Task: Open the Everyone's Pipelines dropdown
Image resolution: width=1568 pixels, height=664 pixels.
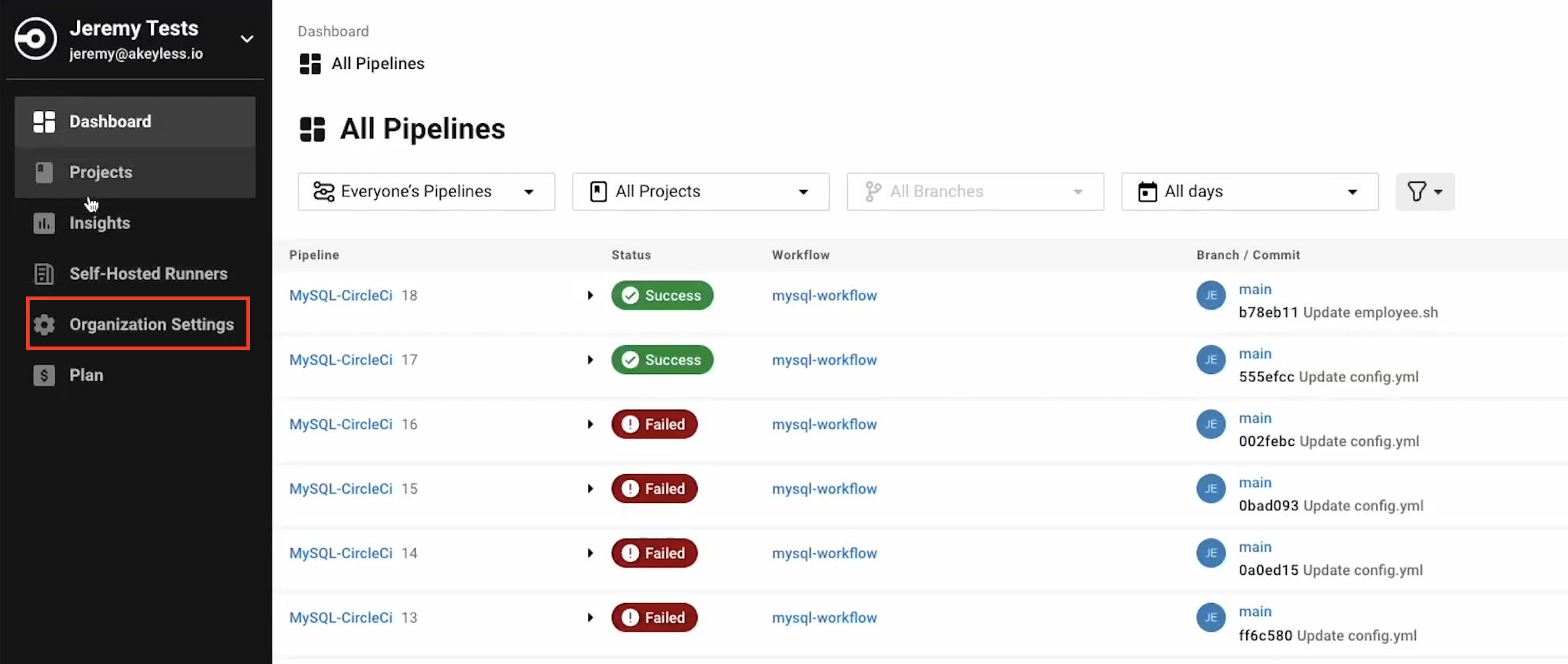Action: (426, 191)
